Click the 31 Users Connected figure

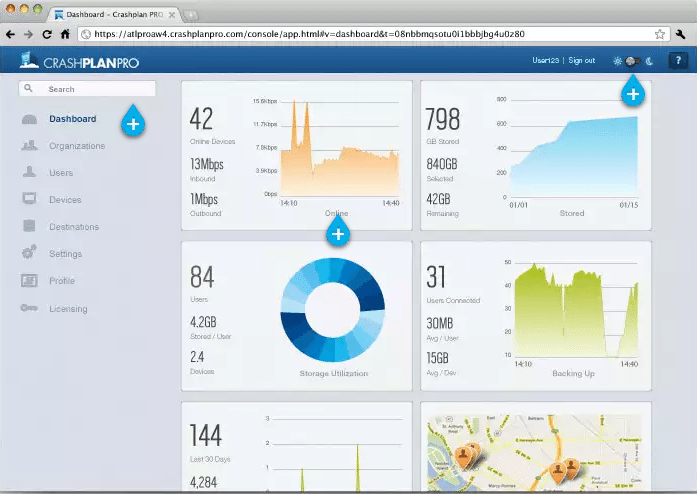pyautogui.click(x=436, y=277)
